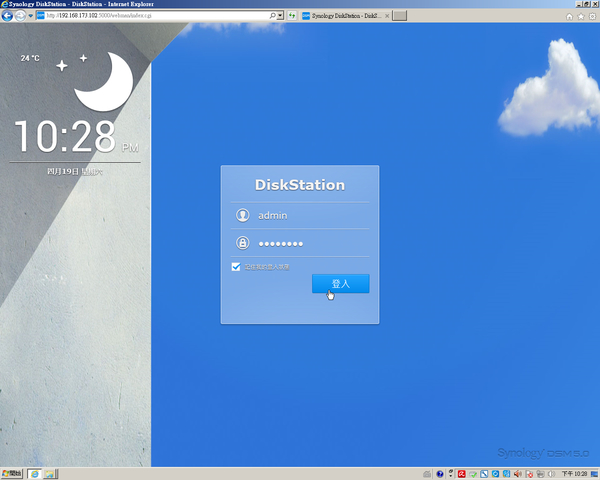This screenshot has width=600, height=480.
Task: Click the user avatar icon beside admin
Action: pyautogui.click(x=242, y=215)
